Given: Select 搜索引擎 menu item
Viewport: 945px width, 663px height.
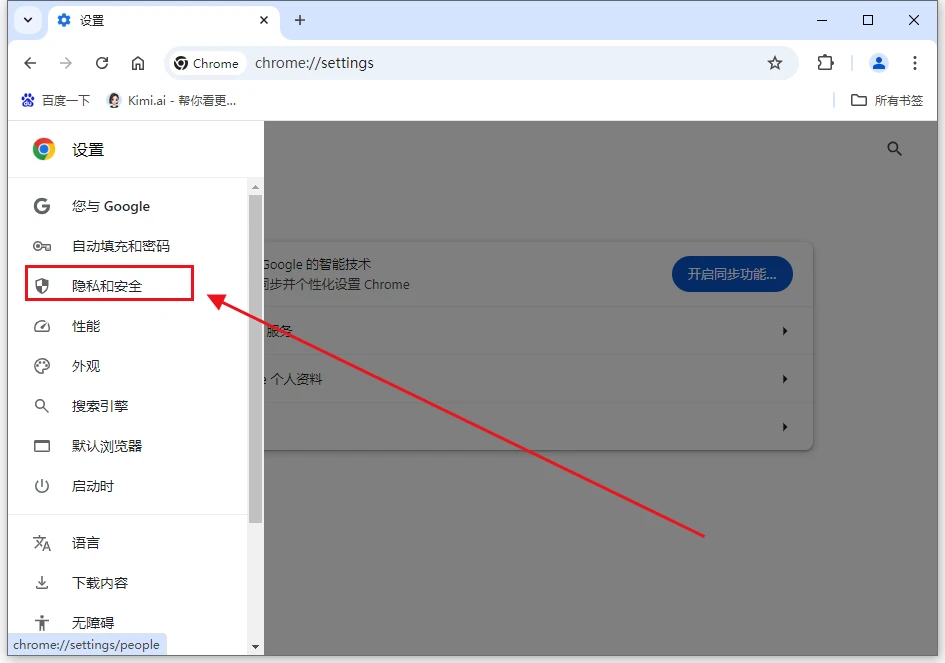Looking at the screenshot, I should click(x=129, y=406).
